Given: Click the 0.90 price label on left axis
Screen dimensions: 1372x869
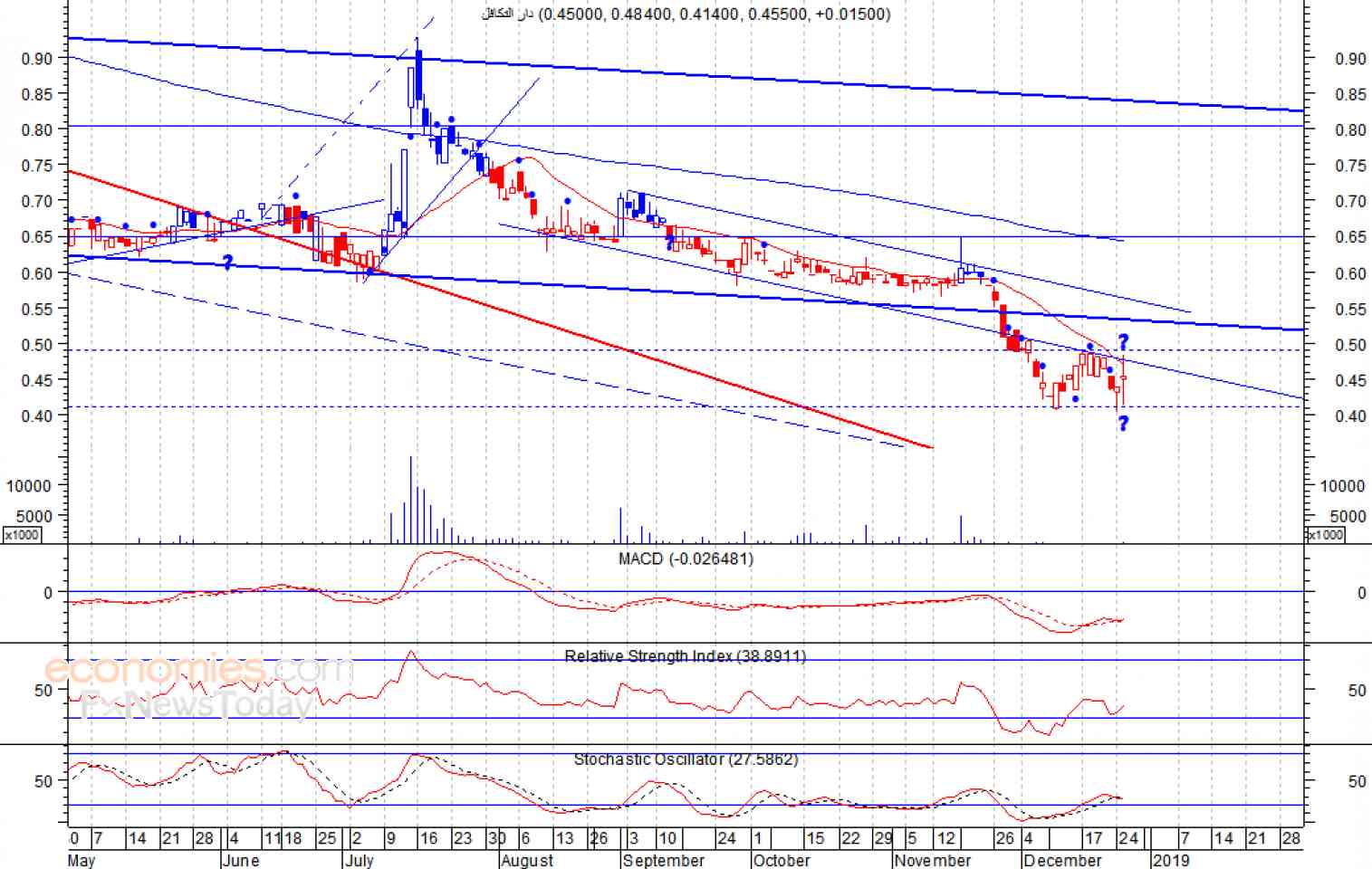Looking at the screenshot, I should pos(37,59).
